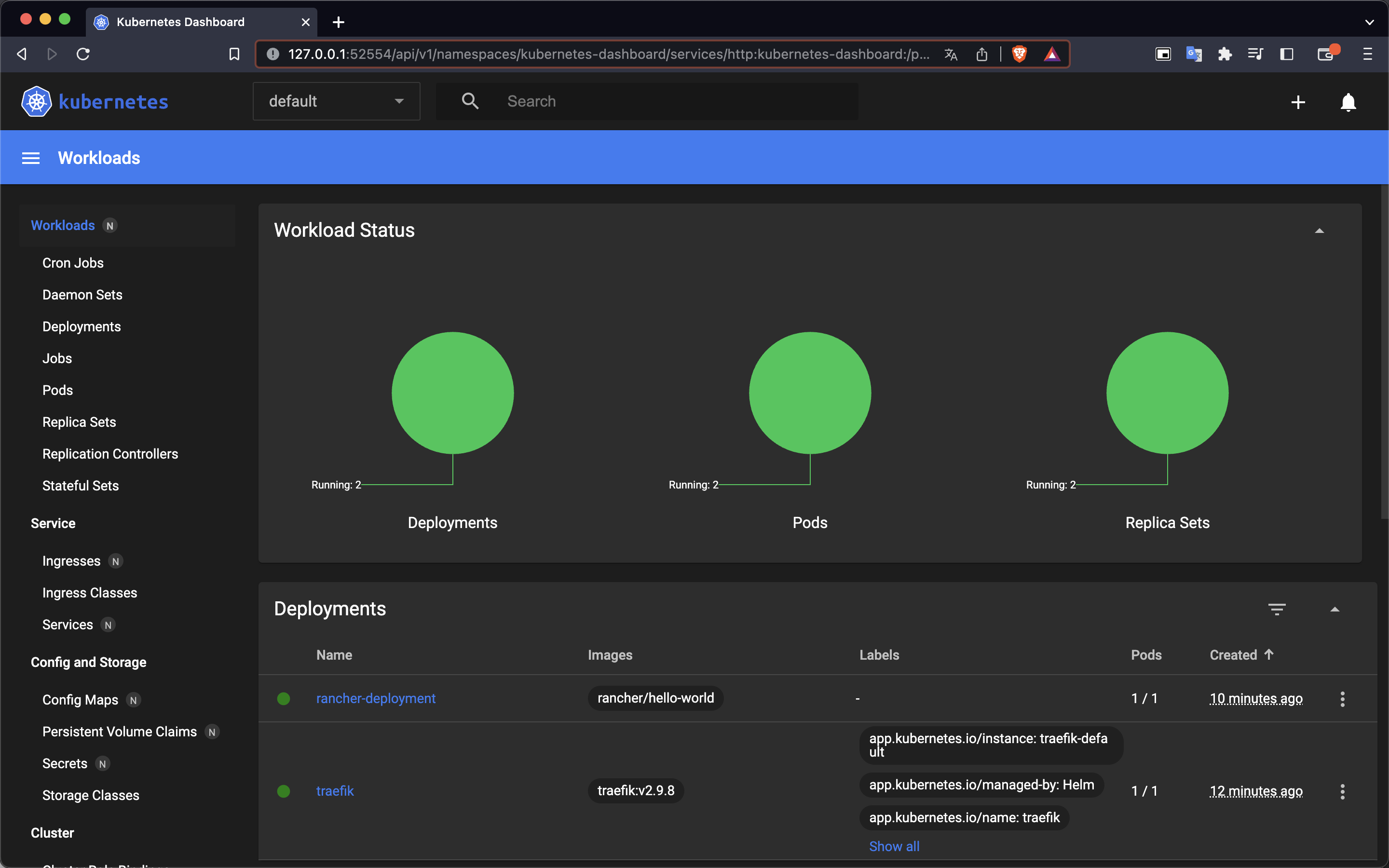This screenshot has height=868, width=1389.
Task: Open Config Maps in sidebar
Action: pyautogui.click(x=81, y=700)
